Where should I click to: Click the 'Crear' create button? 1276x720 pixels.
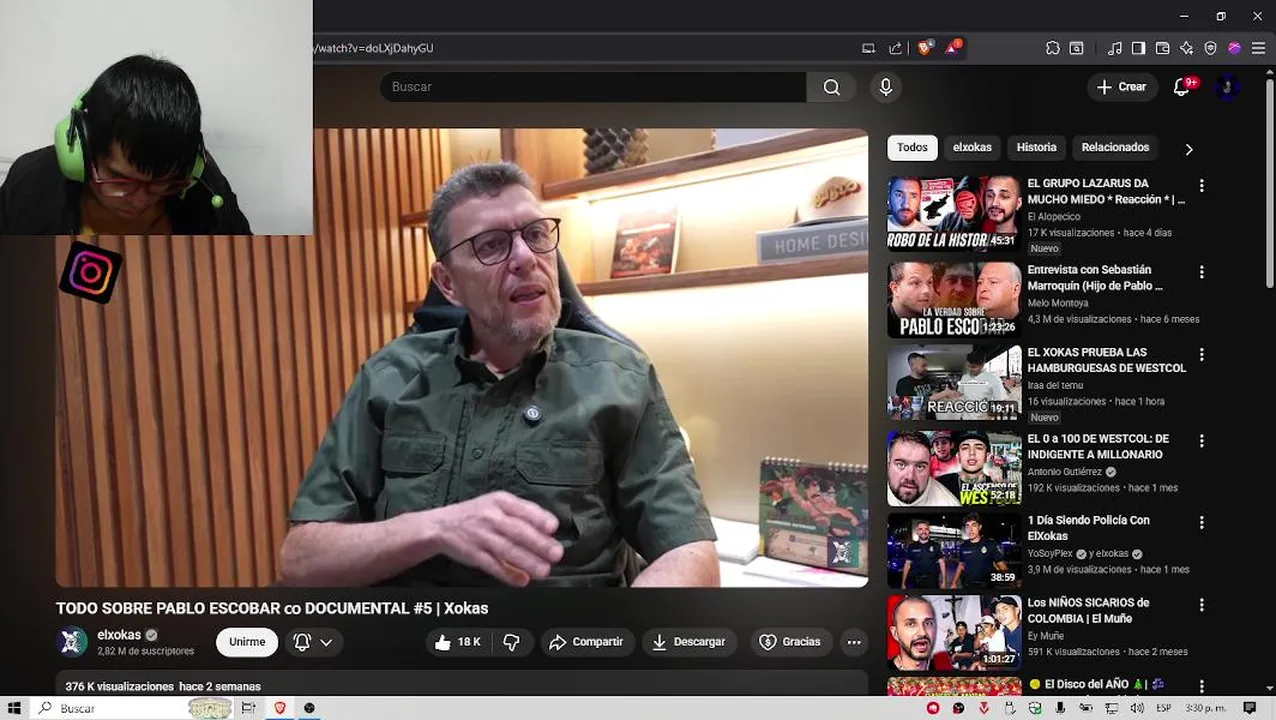click(x=1122, y=87)
